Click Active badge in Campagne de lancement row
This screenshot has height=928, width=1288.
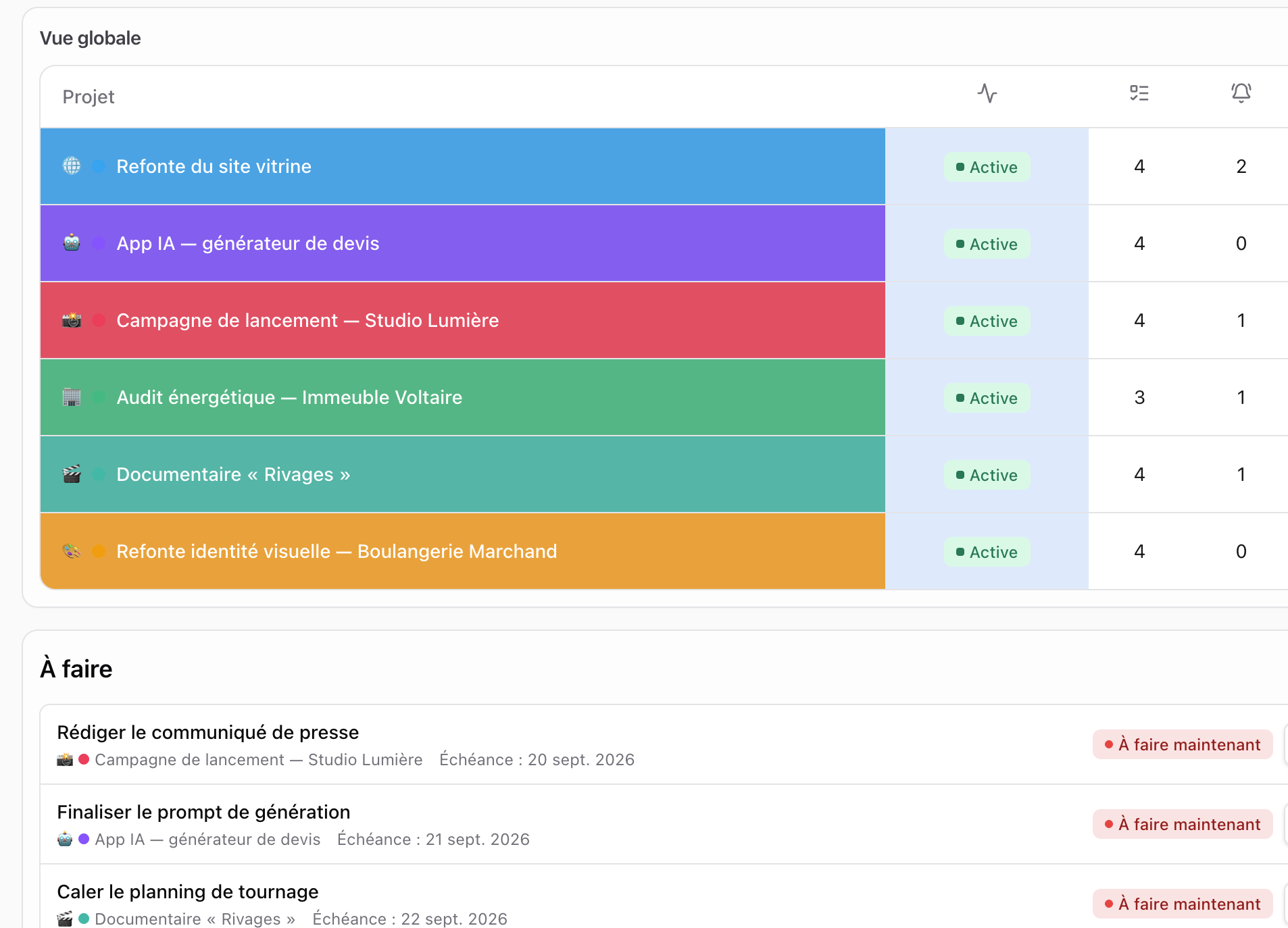click(987, 321)
